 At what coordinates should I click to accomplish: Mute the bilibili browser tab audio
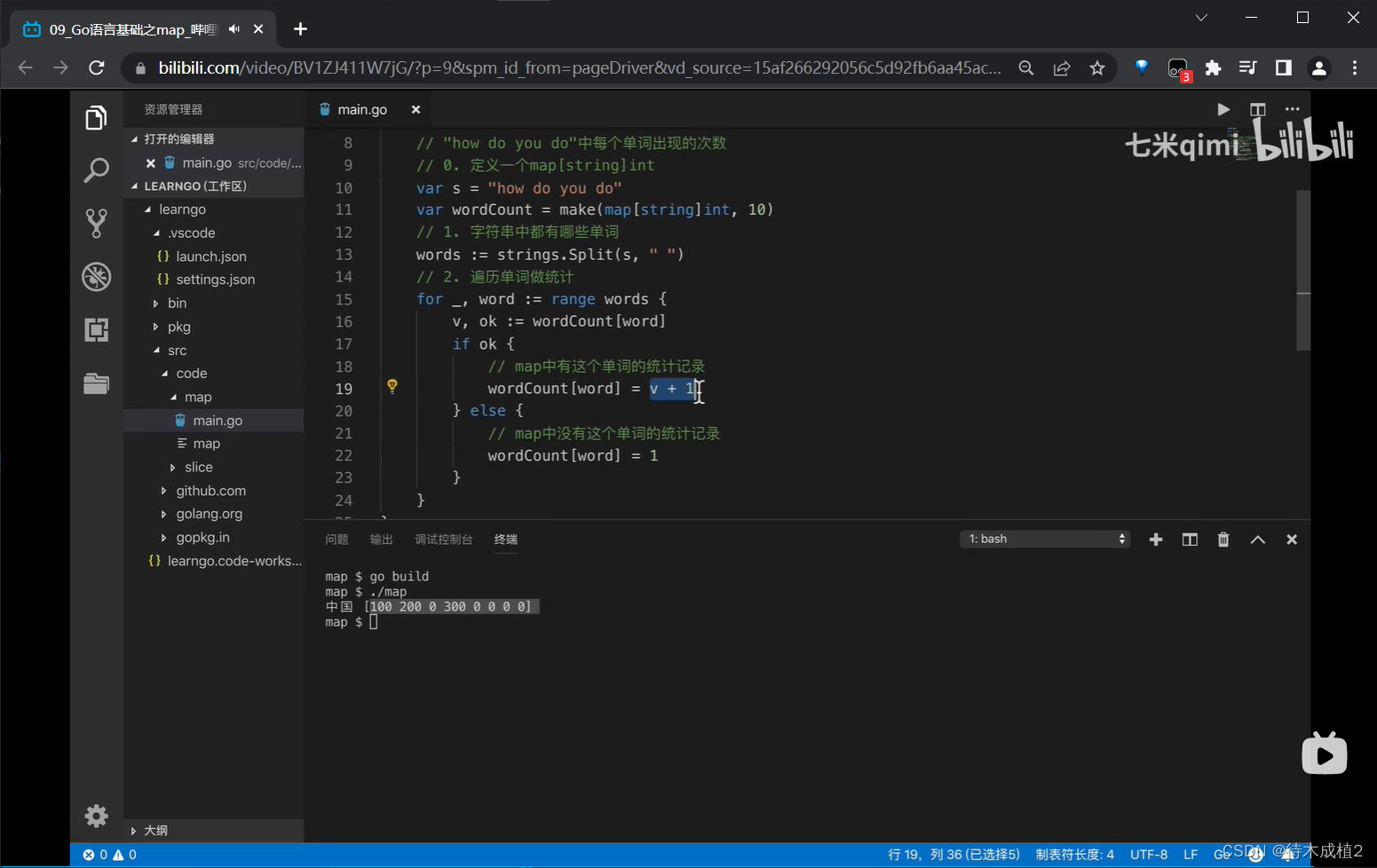click(x=234, y=29)
